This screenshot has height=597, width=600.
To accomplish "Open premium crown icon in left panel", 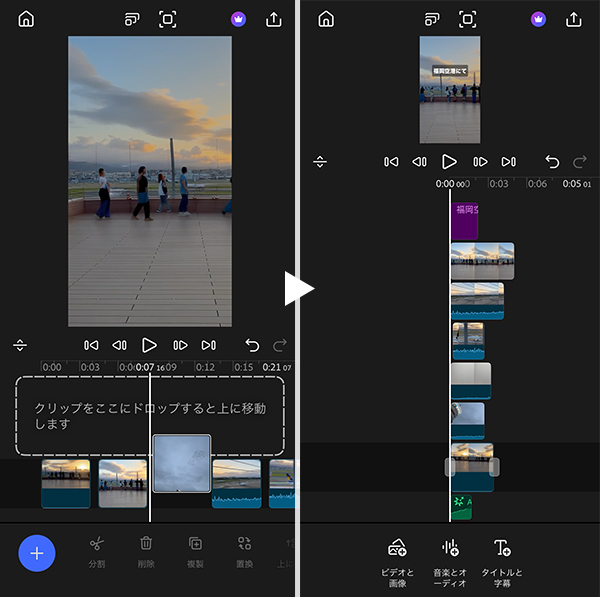I will tap(237, 19).
